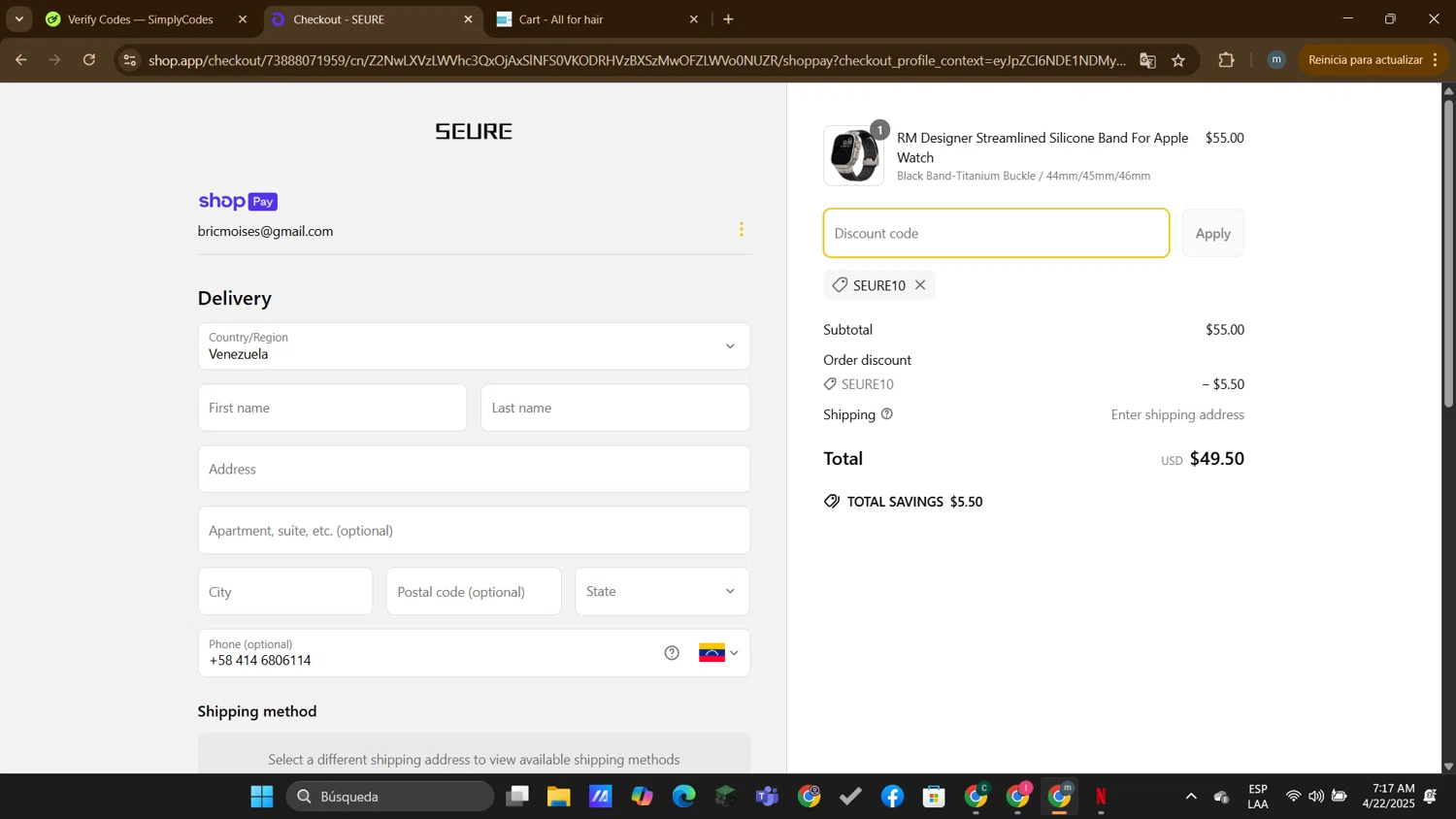This screenshot has width=1456, height=819.
Task: Open the three-dot account options menu
Action: pyautogui.click(x=742, y=229)
